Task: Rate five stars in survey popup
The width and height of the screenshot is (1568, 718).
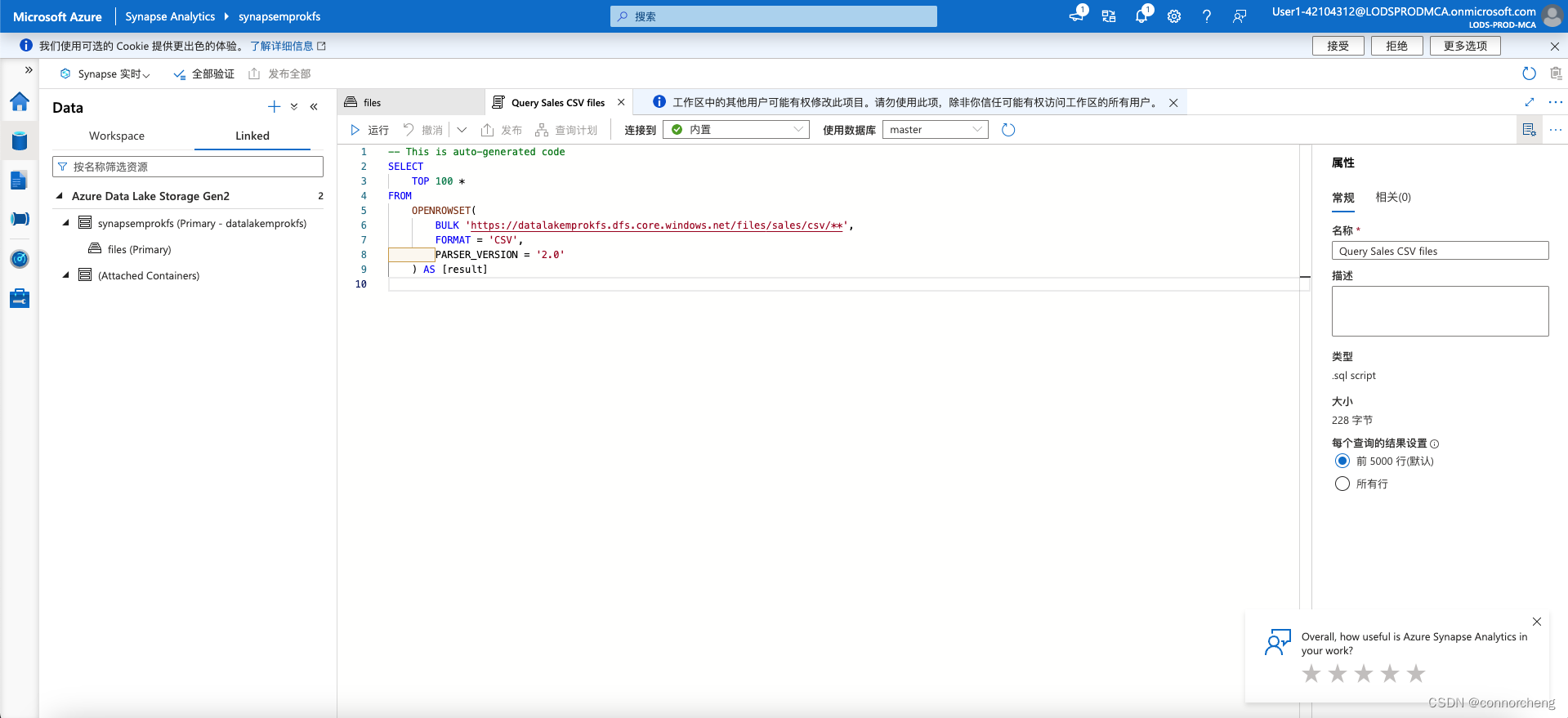Action: [1416, 674]
